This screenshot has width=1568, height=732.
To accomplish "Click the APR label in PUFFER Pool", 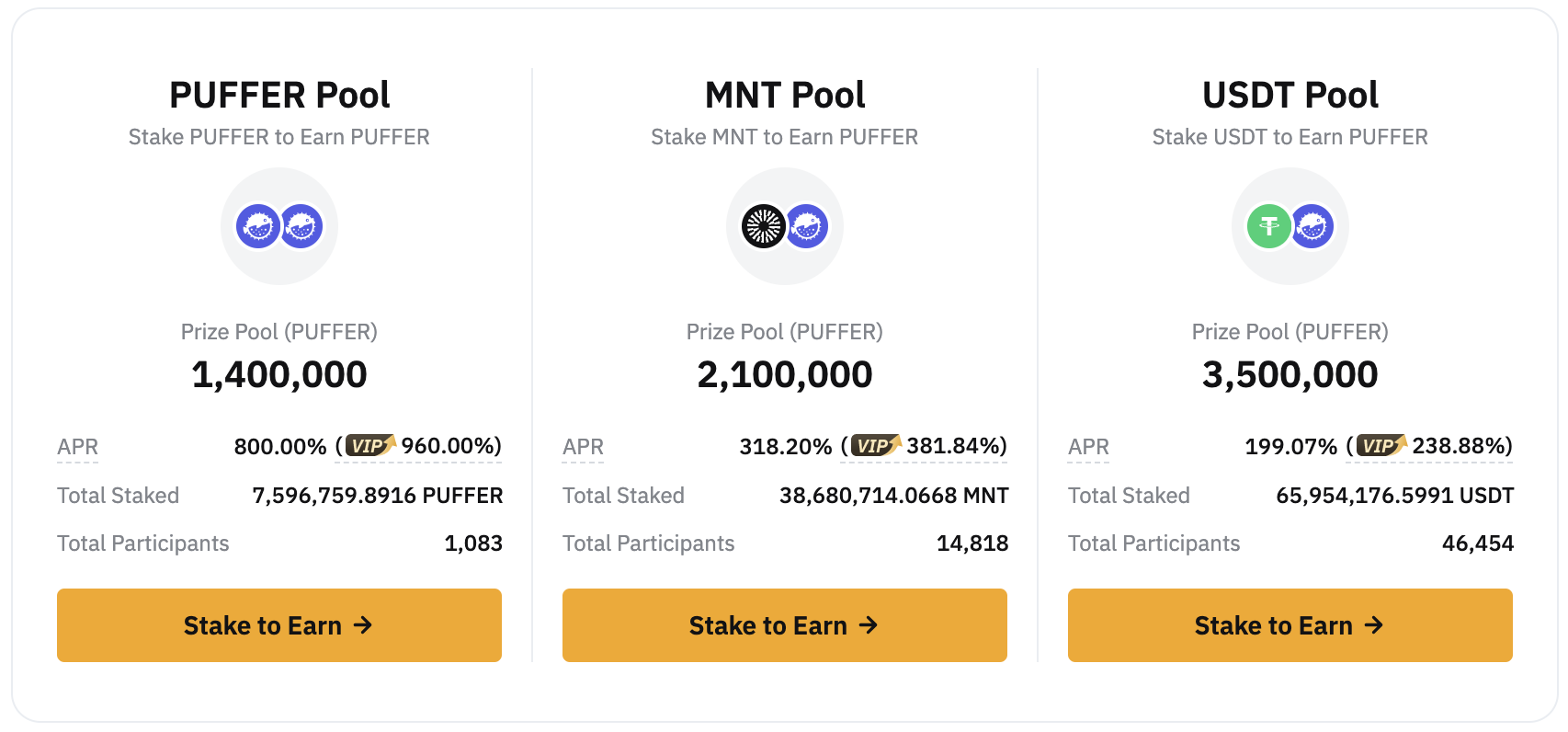I will point(77,447).
